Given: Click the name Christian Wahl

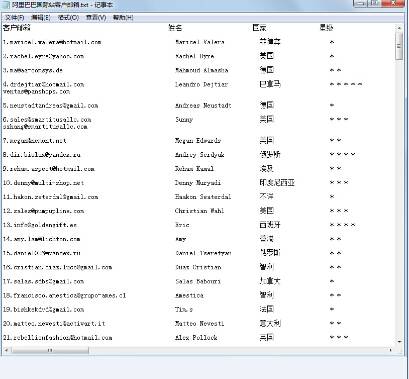Looking at the screenshot, I should point(199,211).
